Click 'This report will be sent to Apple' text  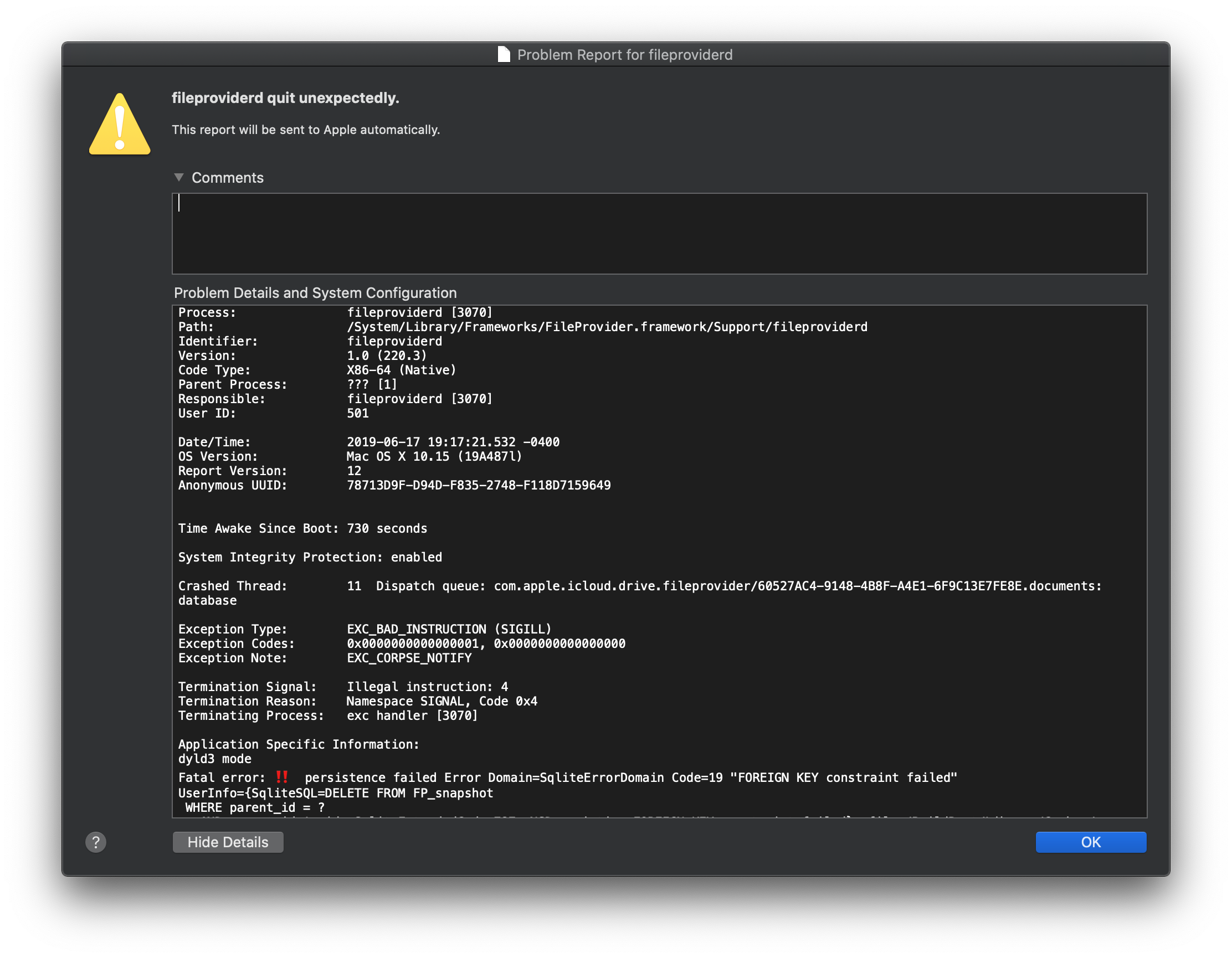[x=306, y=130]
